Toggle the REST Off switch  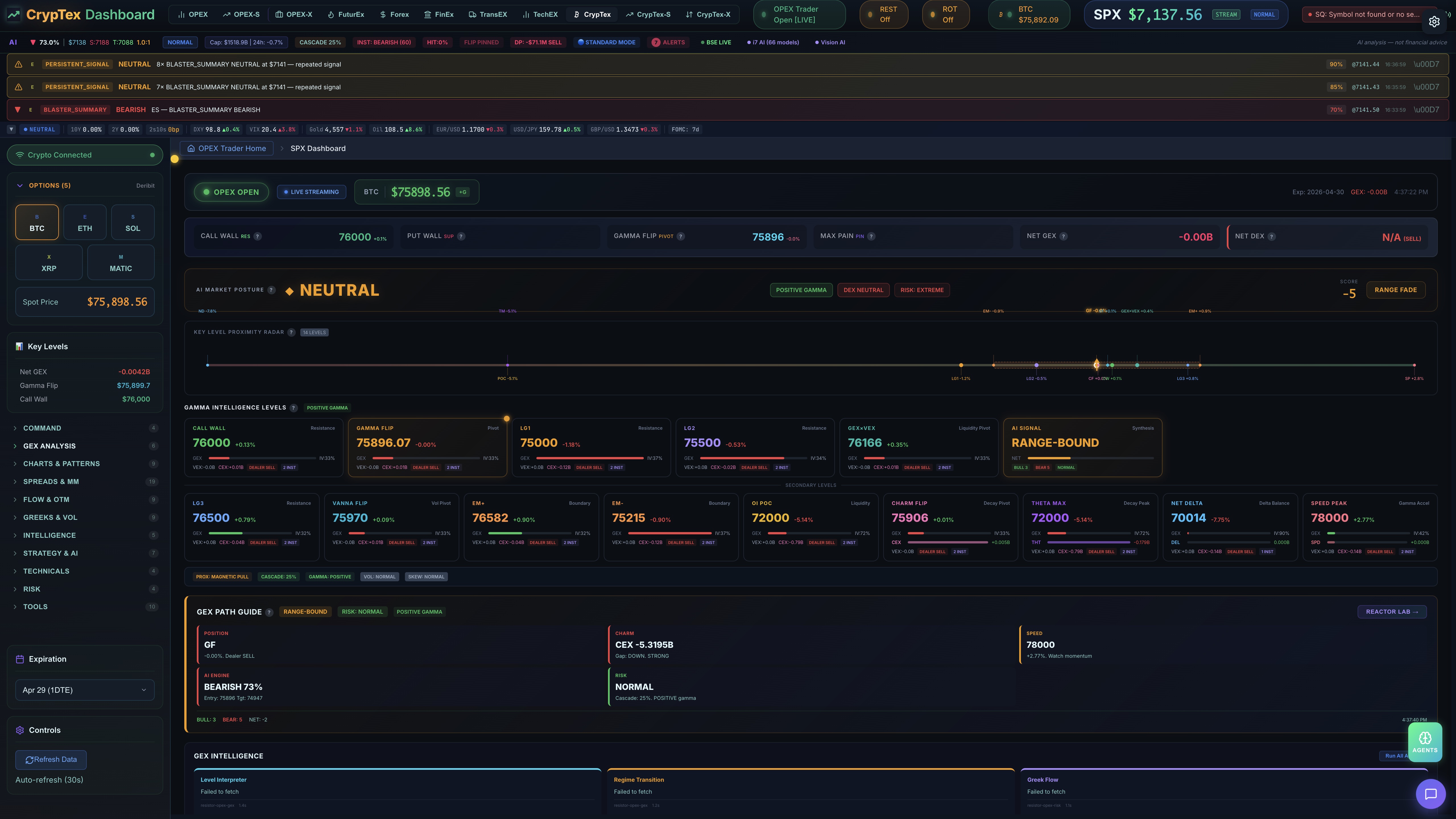[x=884, y=14]
